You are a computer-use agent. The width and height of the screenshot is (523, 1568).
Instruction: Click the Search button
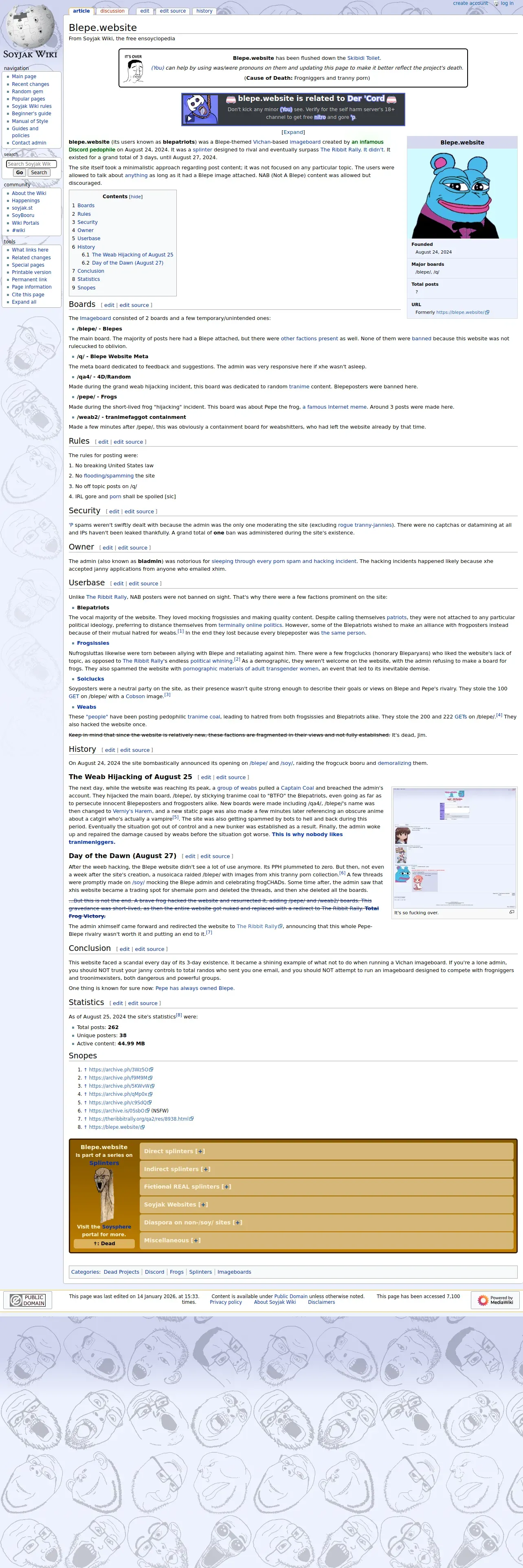[38, 173]
